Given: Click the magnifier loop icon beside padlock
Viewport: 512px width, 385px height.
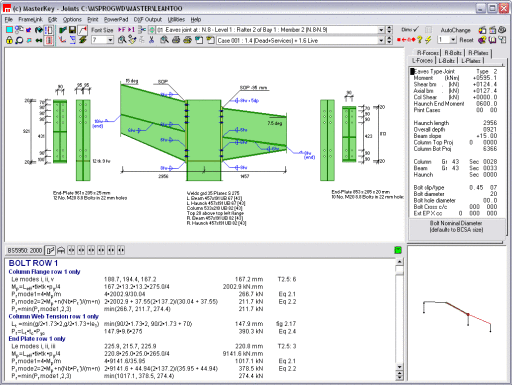Looking at the screenshot, I should coord(19,40).
